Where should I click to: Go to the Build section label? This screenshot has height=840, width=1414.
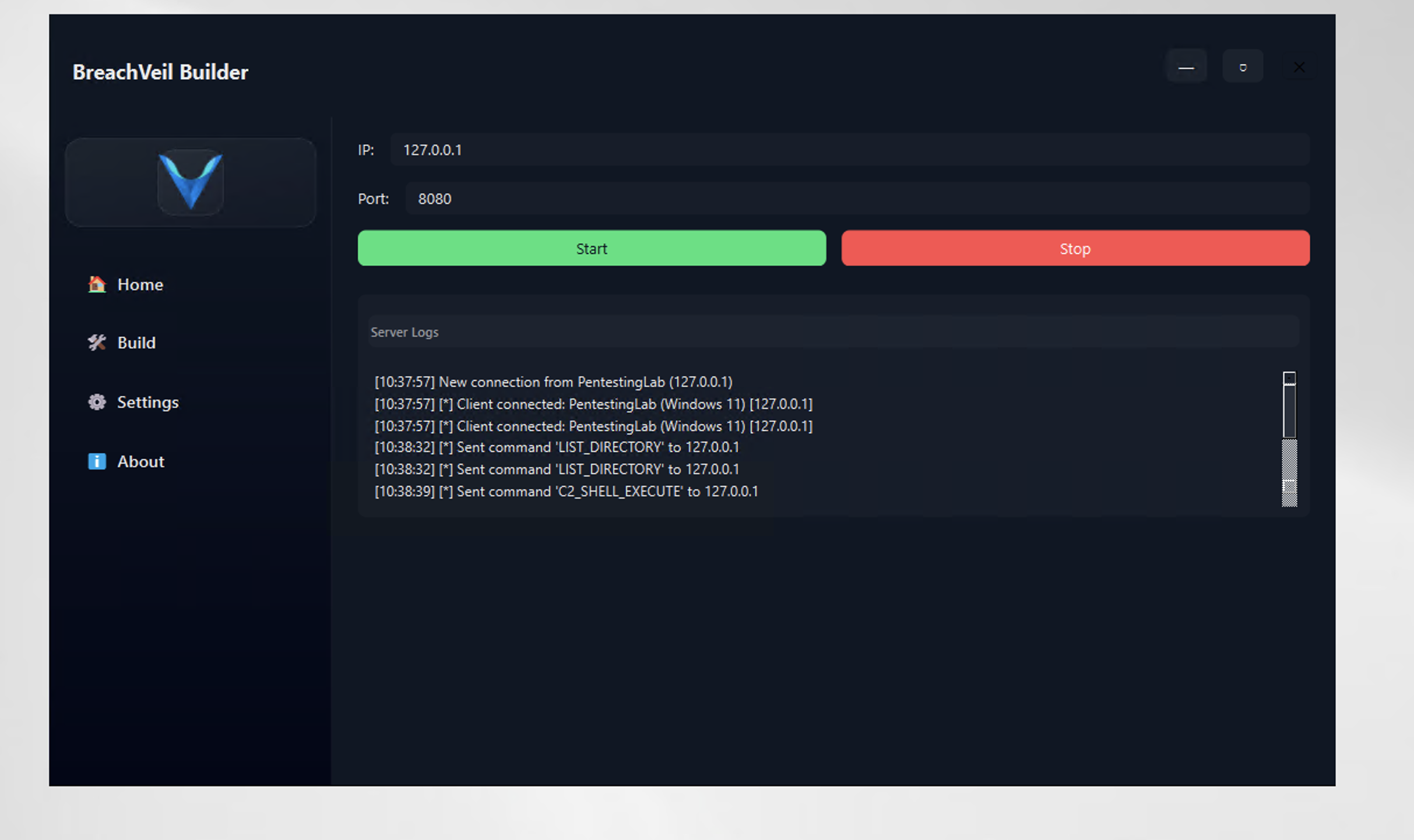click(x=136, y=343)
